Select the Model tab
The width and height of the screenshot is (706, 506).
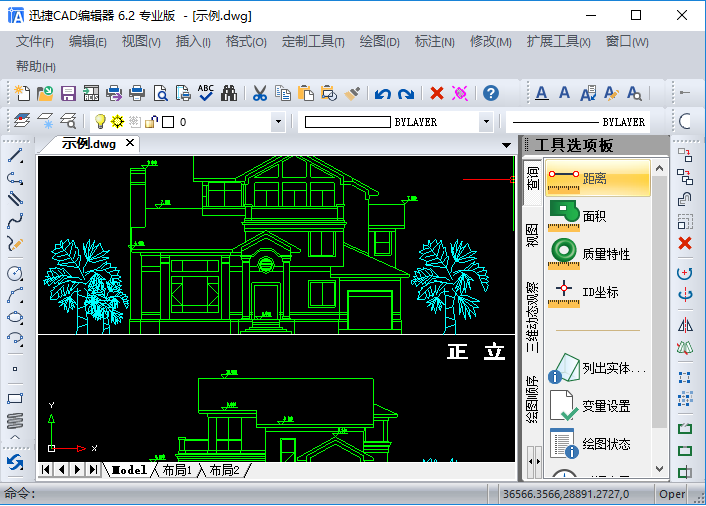tap(129, 470)
